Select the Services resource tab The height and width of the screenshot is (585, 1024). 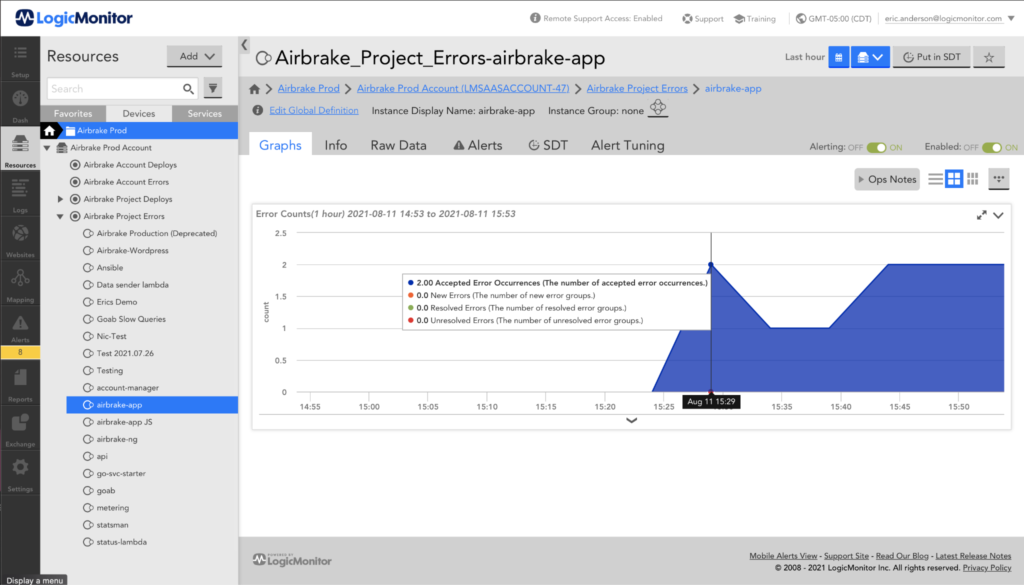click(204, 114)
